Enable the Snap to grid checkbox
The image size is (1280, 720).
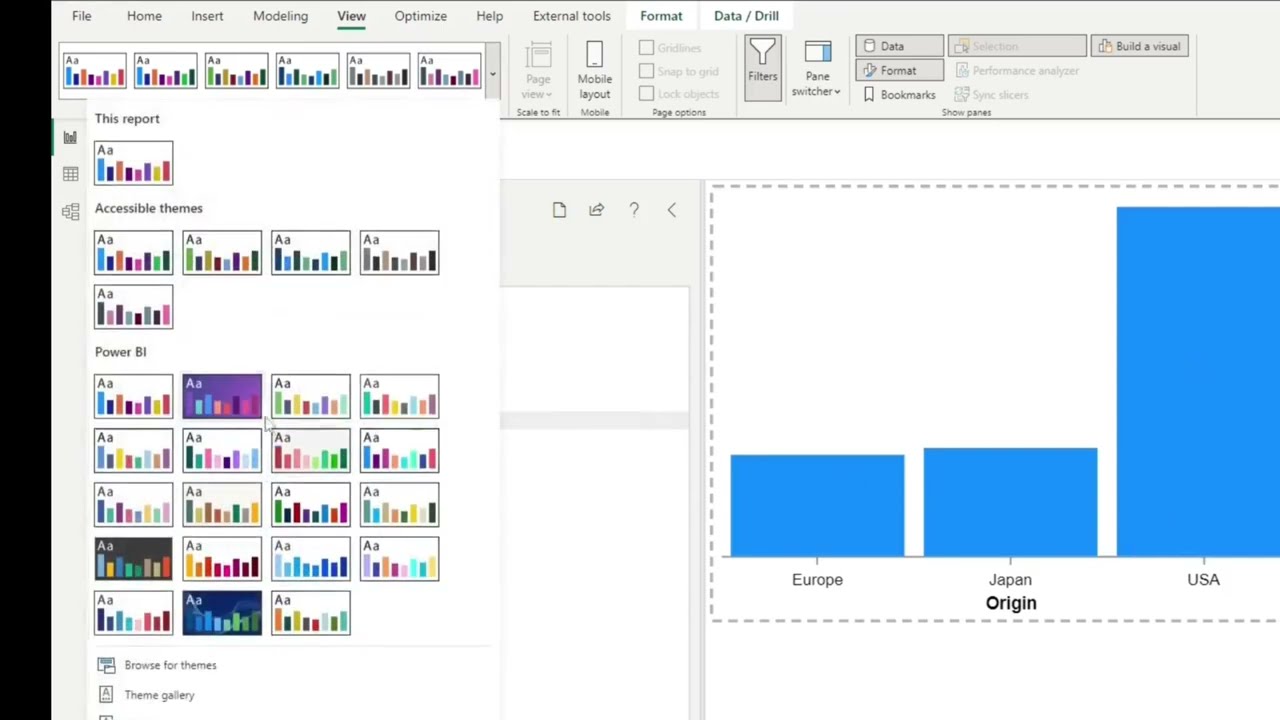pyautogui.click(x=646, y=71)
